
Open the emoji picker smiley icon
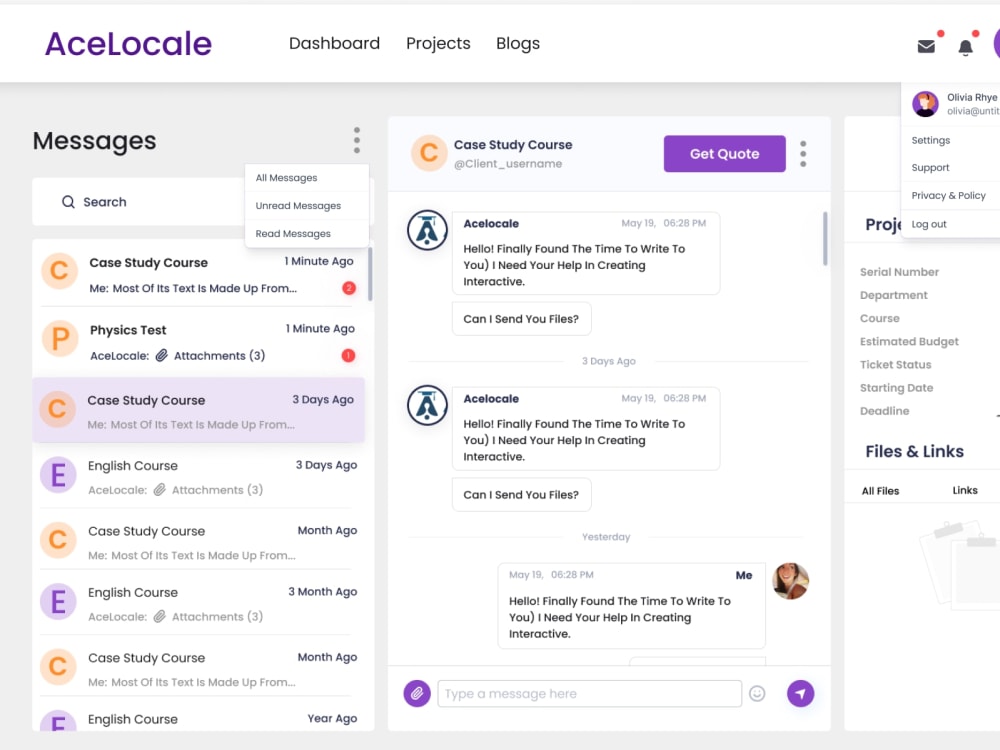point(757,693)
